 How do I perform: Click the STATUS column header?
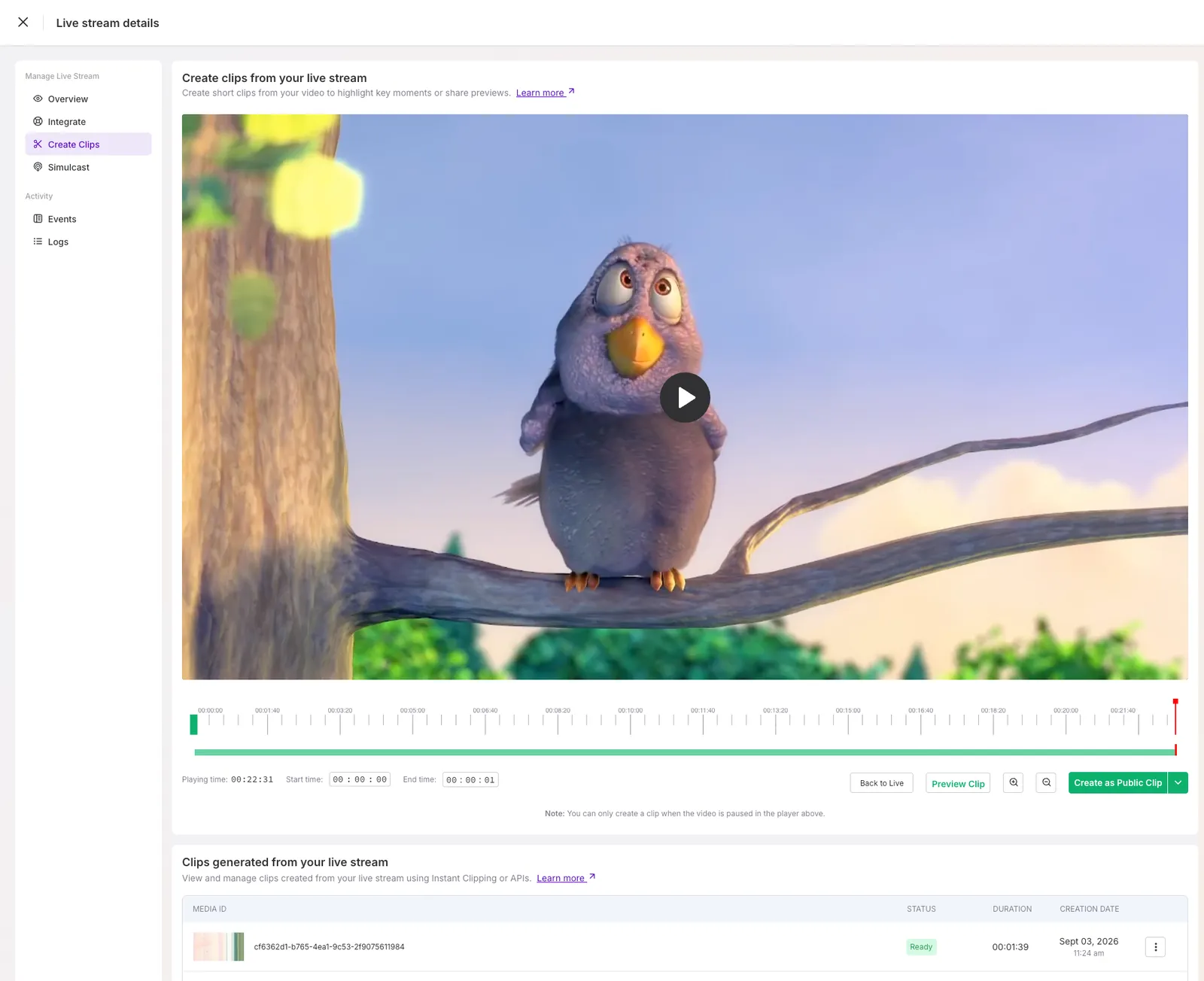pos(921,909)
